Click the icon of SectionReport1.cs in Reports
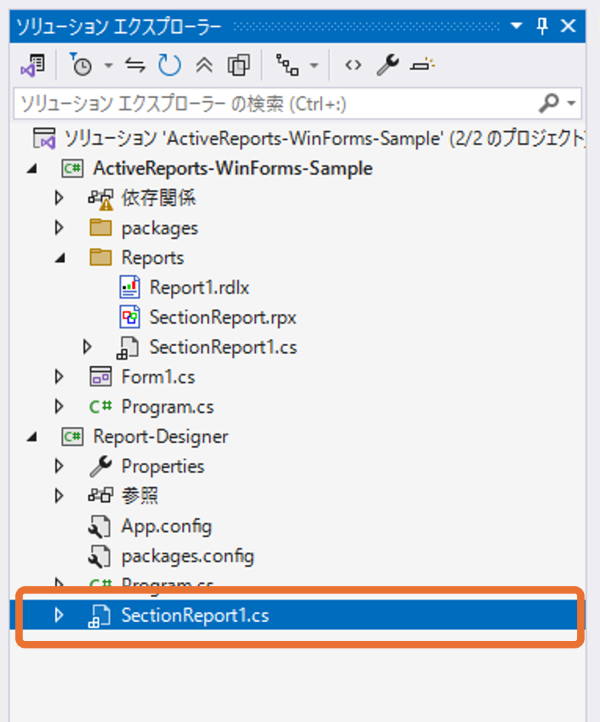Viewport: 600px width, 722px height. coord(128,347)
